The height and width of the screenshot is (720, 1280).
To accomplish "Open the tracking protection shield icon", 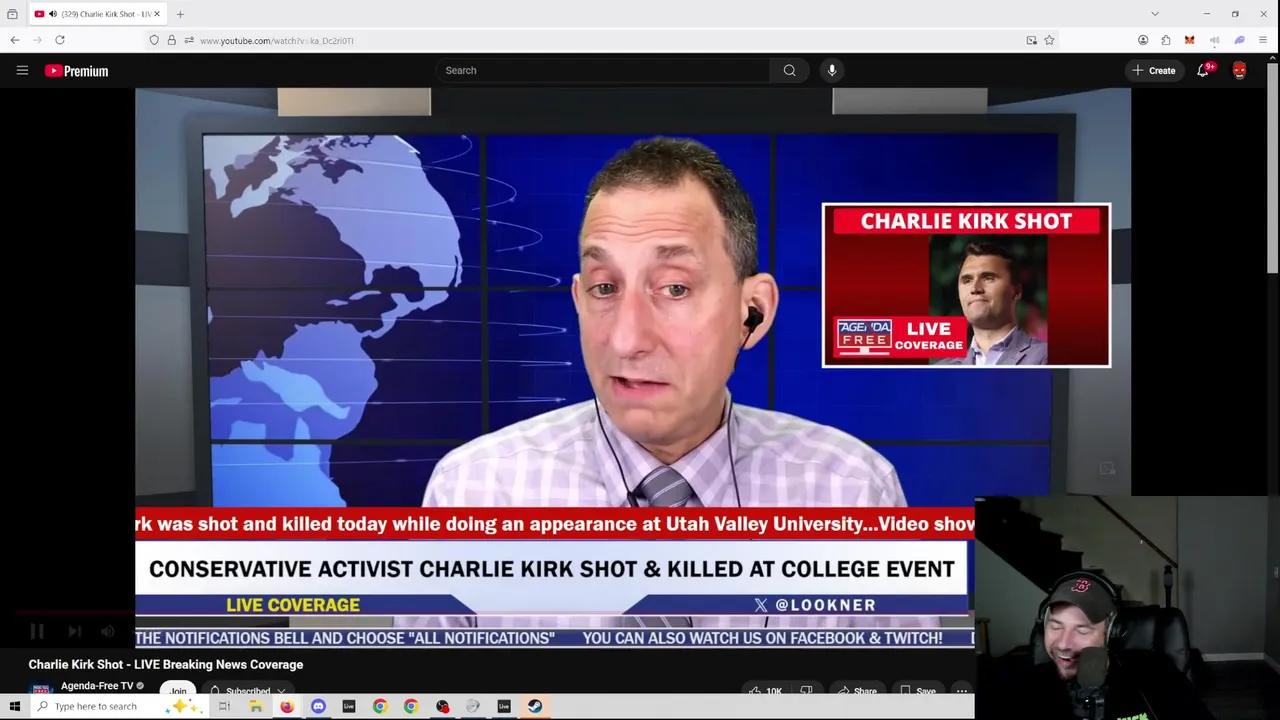I will coord(154,40).
